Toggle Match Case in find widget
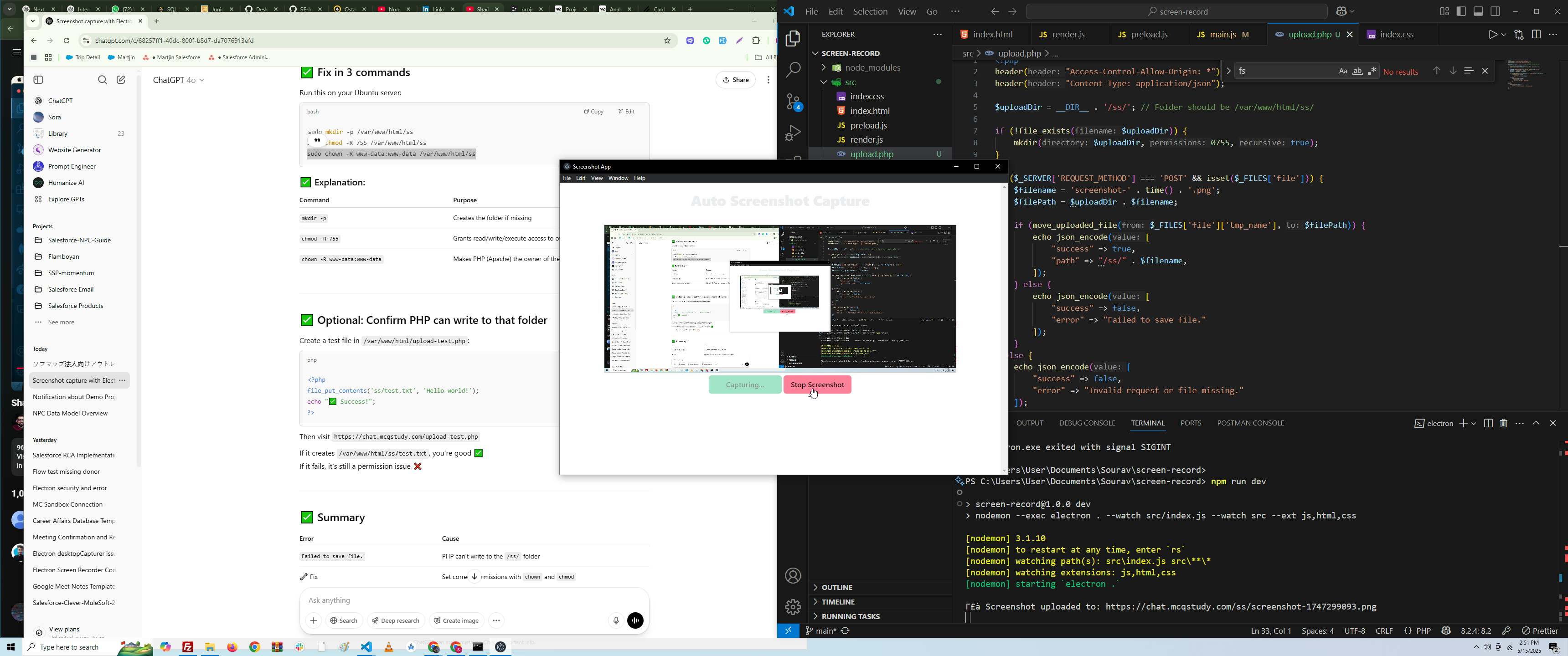 pos(1343,72)
